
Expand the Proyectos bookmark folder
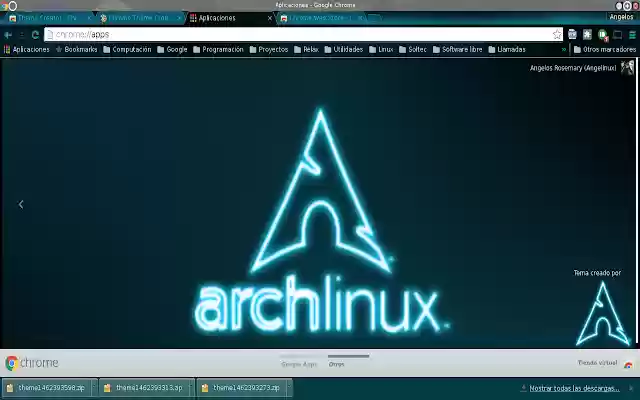[x=269, y=49]
